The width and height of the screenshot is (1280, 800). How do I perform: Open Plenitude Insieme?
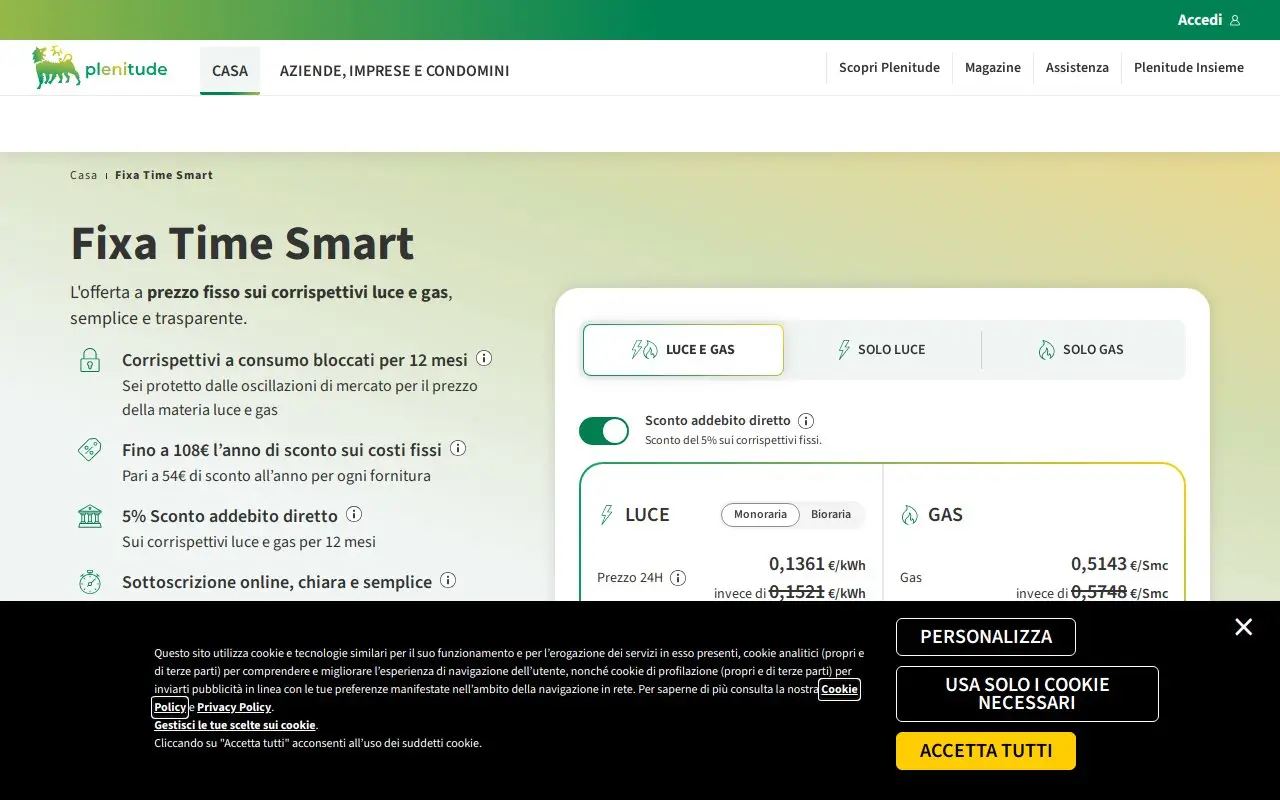[x=1189, y=67]
